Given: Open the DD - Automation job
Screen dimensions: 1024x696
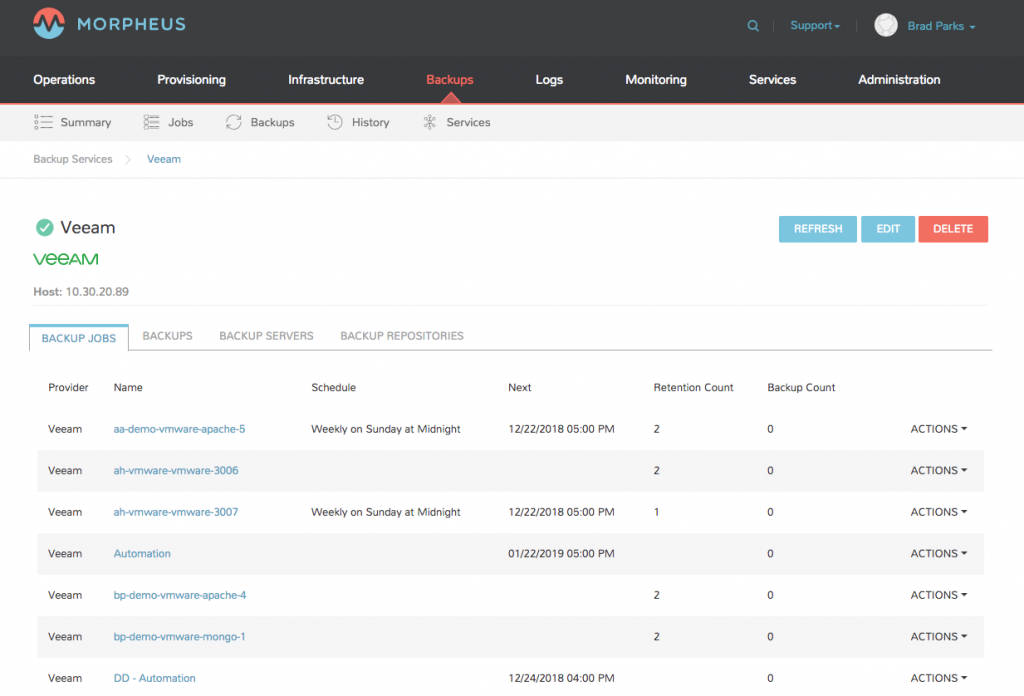Looking at the screenshot, I should pyautogui.click(x=154, y=677).
